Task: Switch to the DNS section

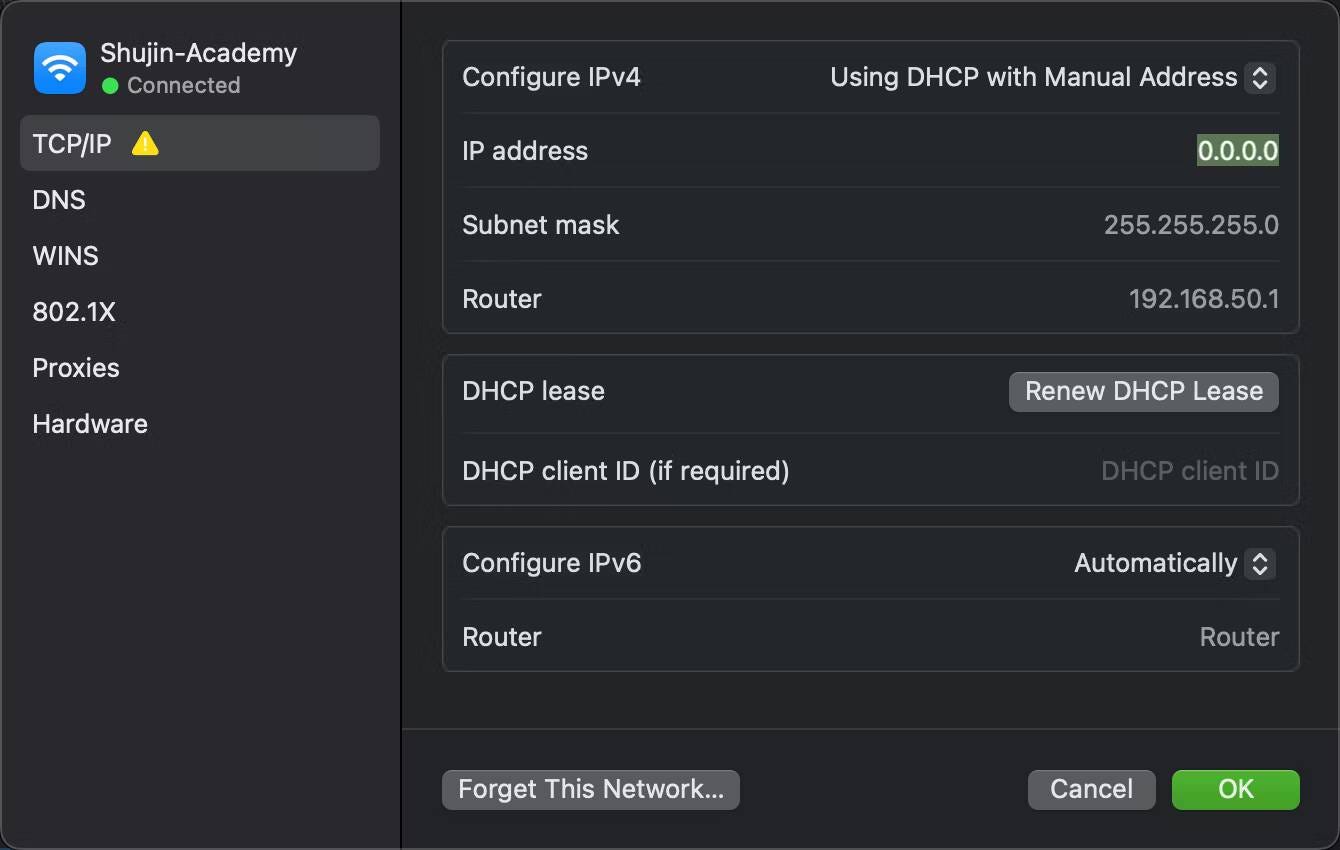Action: pyautogui.click(x=58, y=199)
